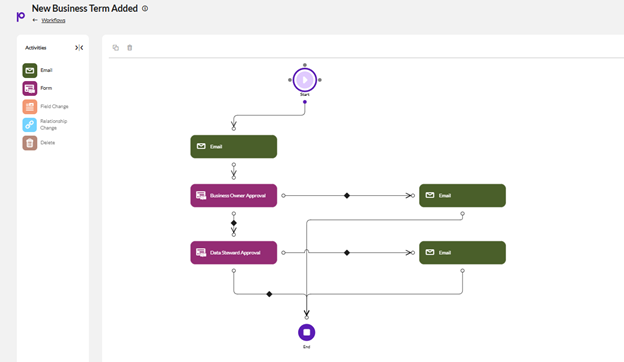Go back using the arrow beside Workflows
Viewport: 624px width, 362px height.
point(35,20)
